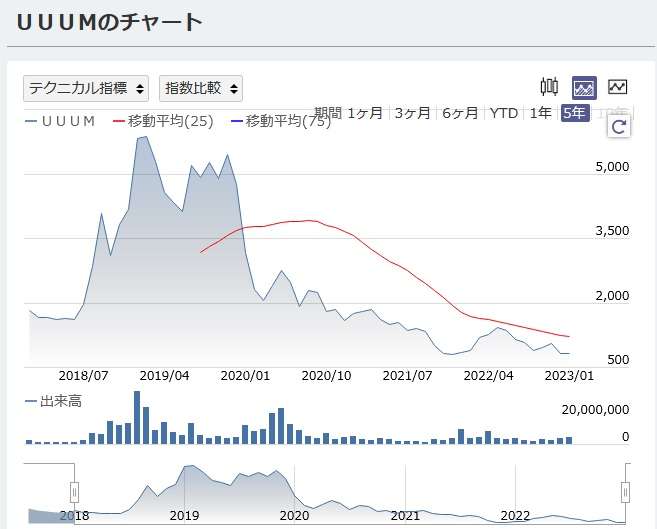The width and height of the screenshot is (657, 529).
Task: Click the 2020/10 x-axis label
Action: click(326, 376)
